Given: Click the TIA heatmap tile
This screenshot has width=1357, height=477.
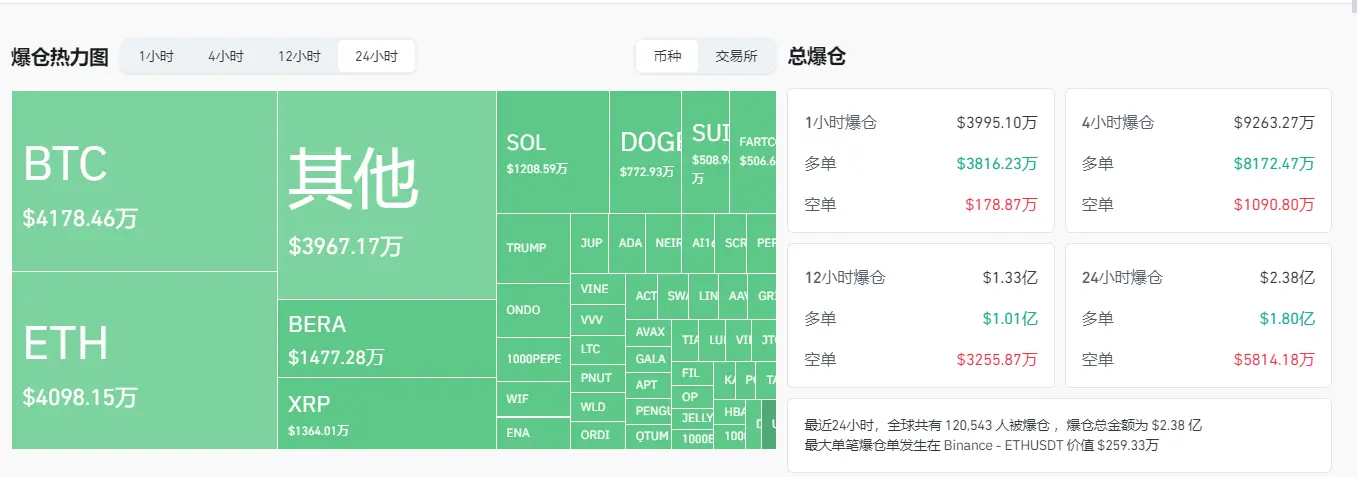Looking at the screenshot, I should pos(685,340).
